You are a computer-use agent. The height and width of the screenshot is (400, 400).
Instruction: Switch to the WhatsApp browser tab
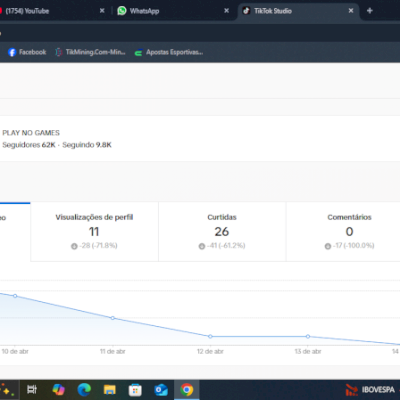(x=173, y=11)
